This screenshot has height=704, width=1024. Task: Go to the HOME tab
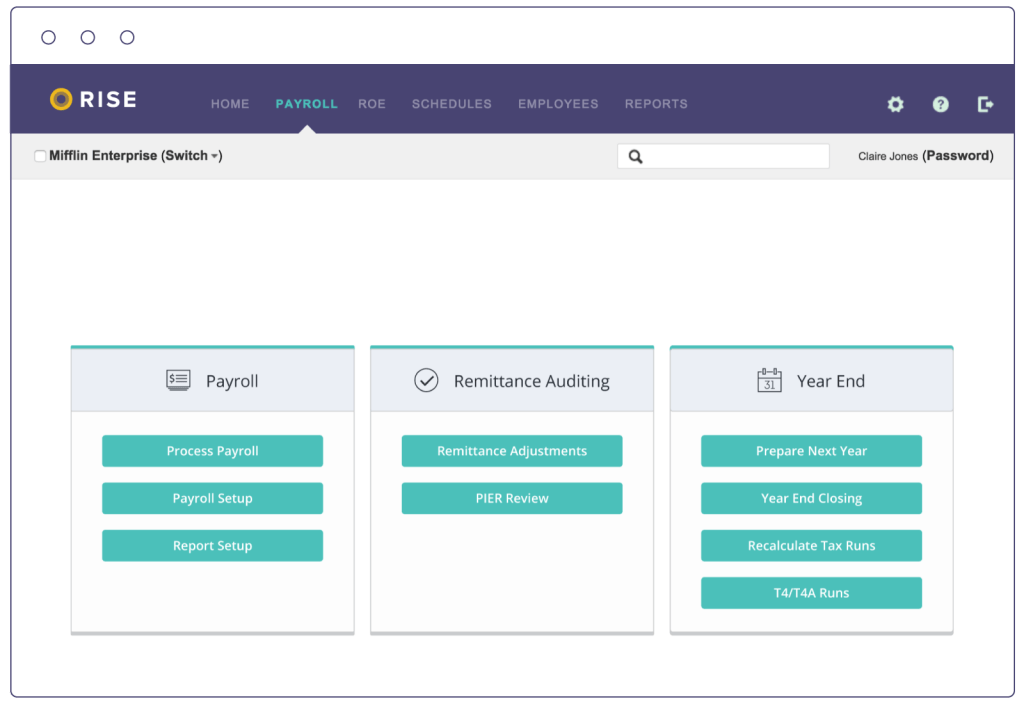tap(230, 104)
